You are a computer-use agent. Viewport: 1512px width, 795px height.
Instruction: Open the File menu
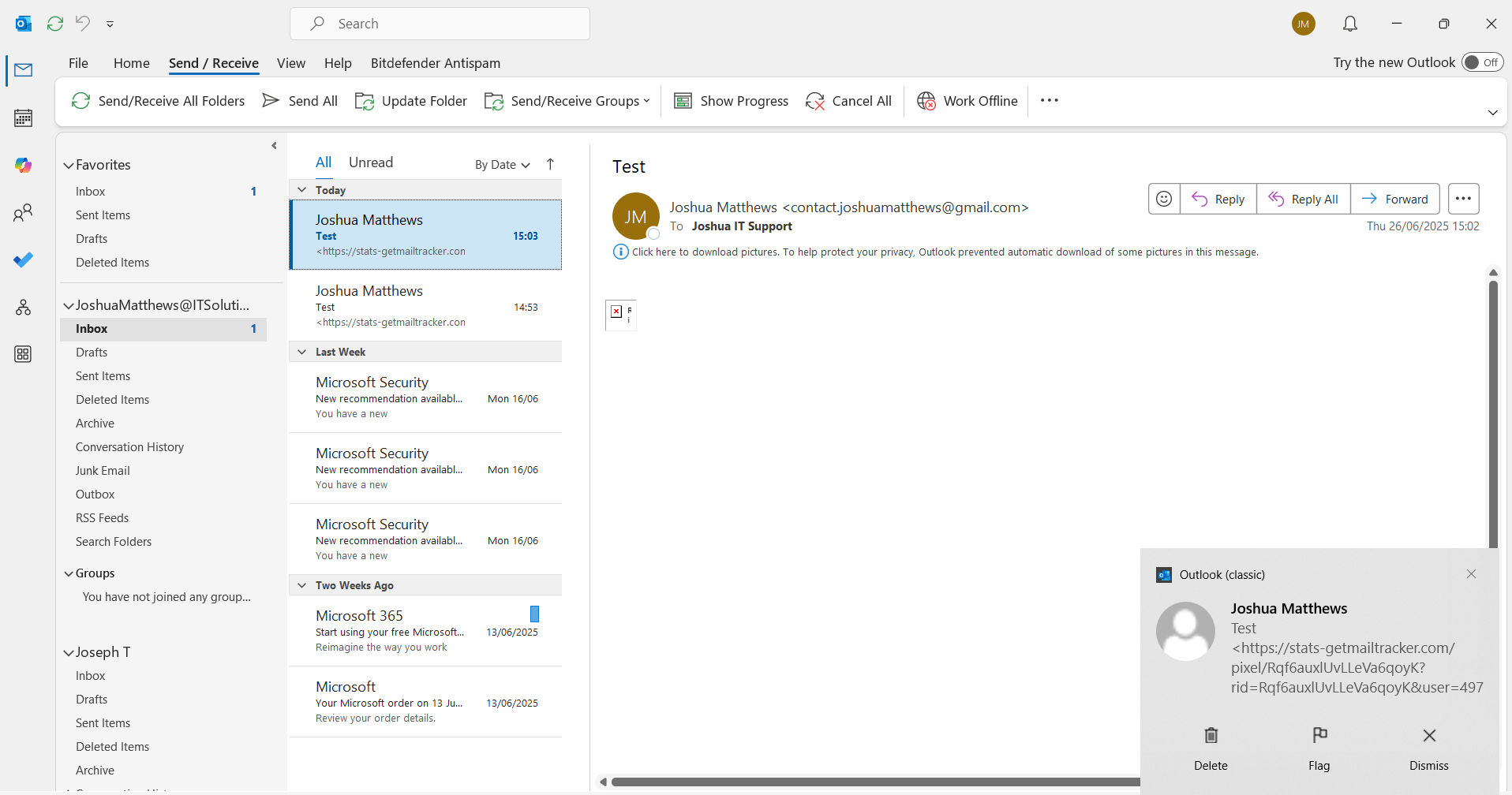pos(78,63)
